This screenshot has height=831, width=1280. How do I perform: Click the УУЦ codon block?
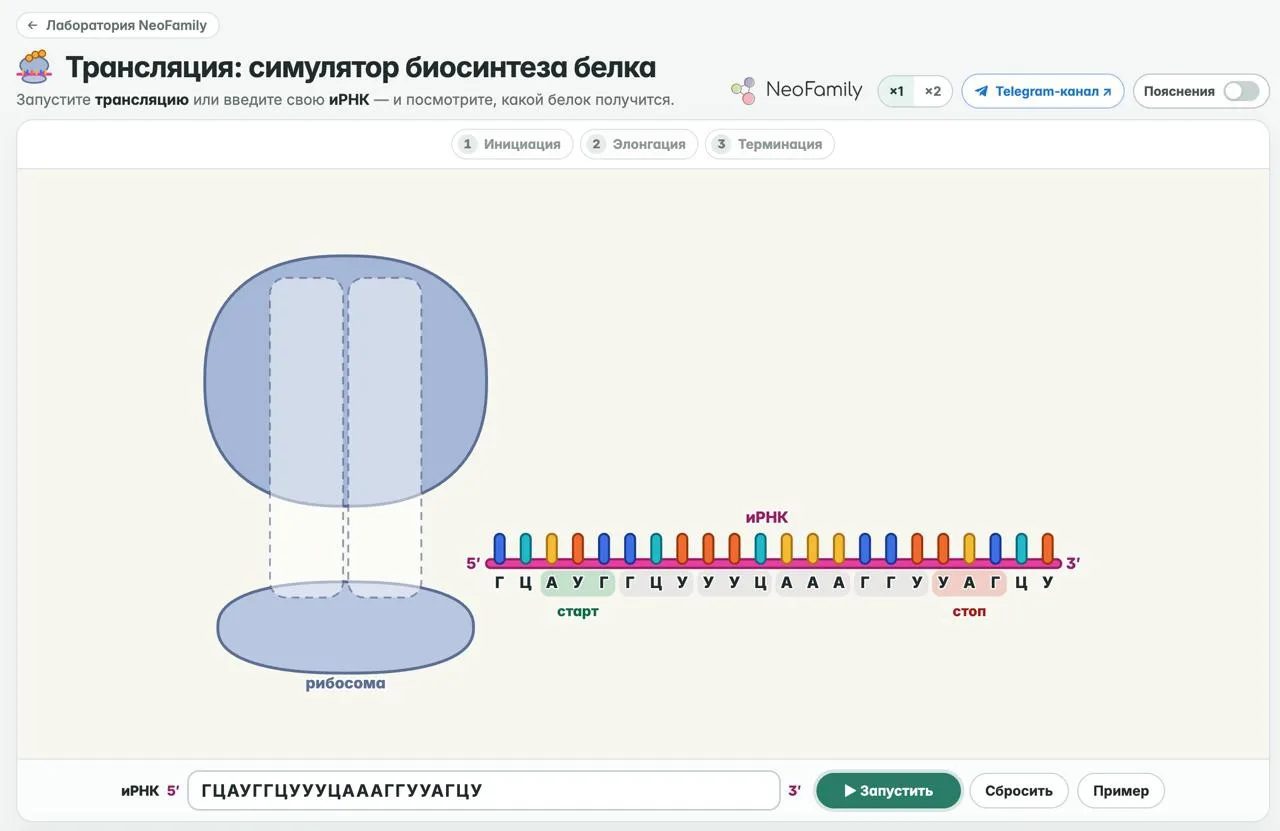[x=734, y=583]
